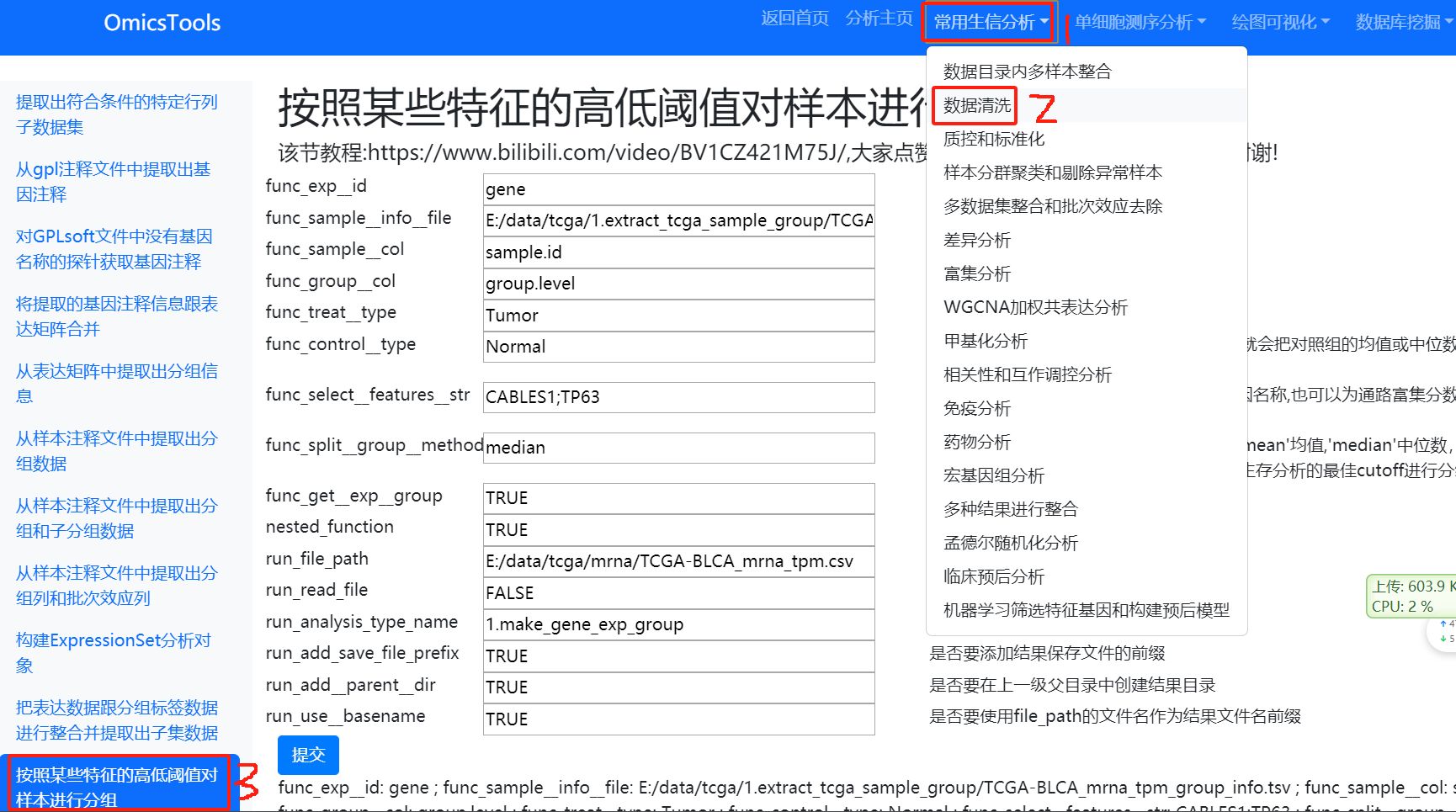This screenshot has height=812, width=1456.
Task: Click the OmicsTools brand logo
Action: tap(162, 23)
